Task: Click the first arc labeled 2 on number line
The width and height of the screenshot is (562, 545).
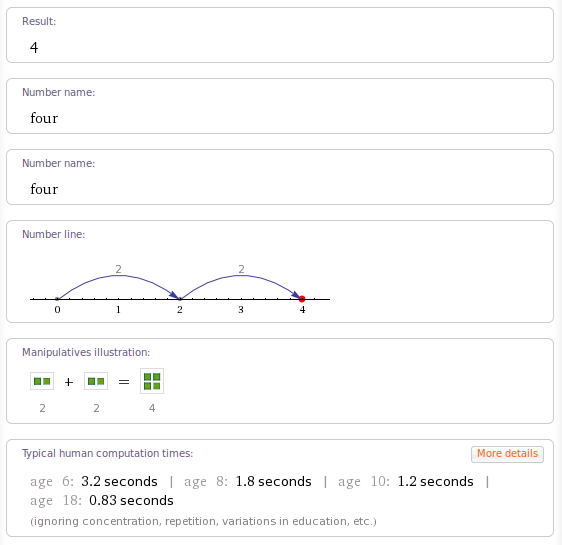Action: click(119, 276)
